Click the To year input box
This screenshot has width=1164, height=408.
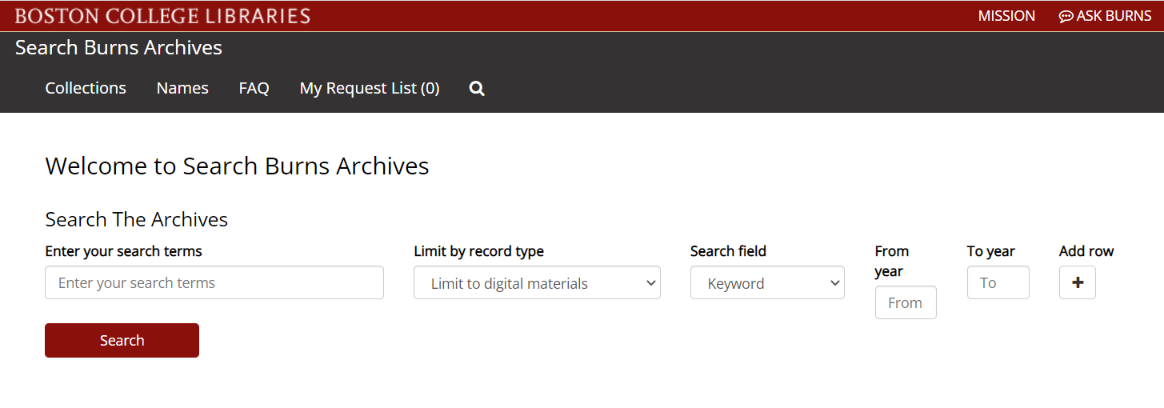(x=998, y=283)
